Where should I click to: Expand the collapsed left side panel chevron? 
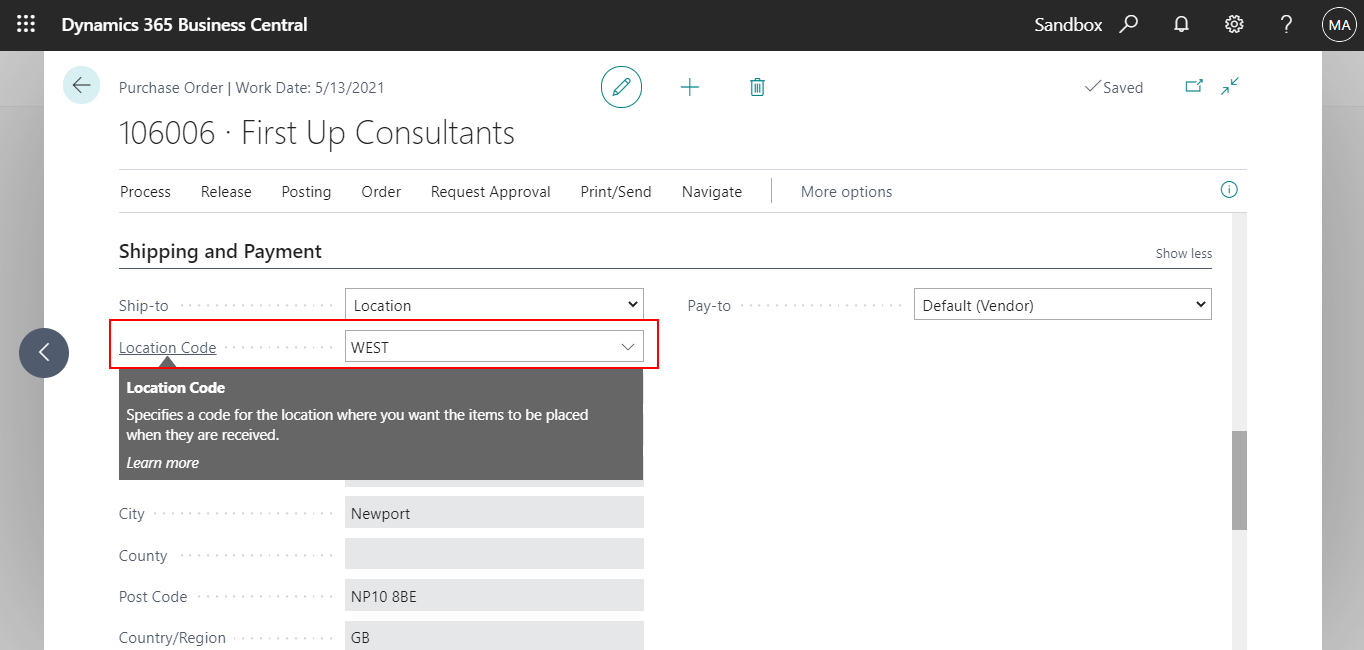pos(43,353)
